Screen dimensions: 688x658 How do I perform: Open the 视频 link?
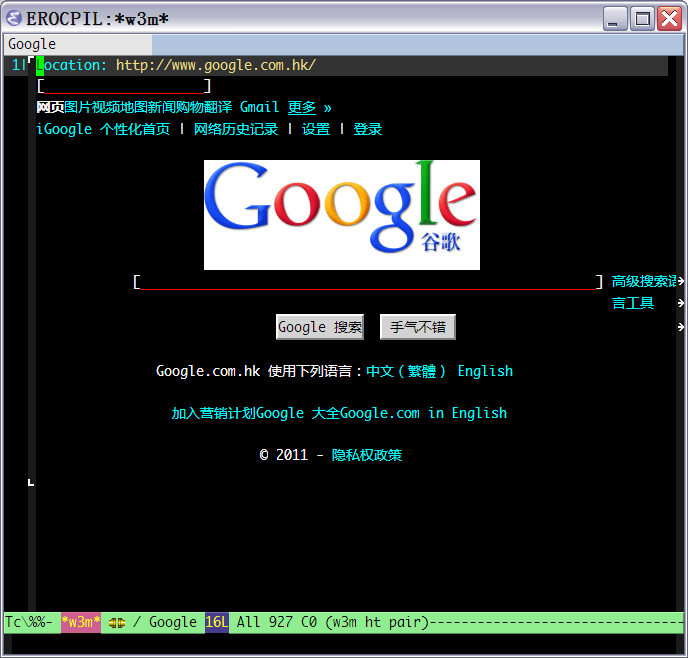point(106,107)
